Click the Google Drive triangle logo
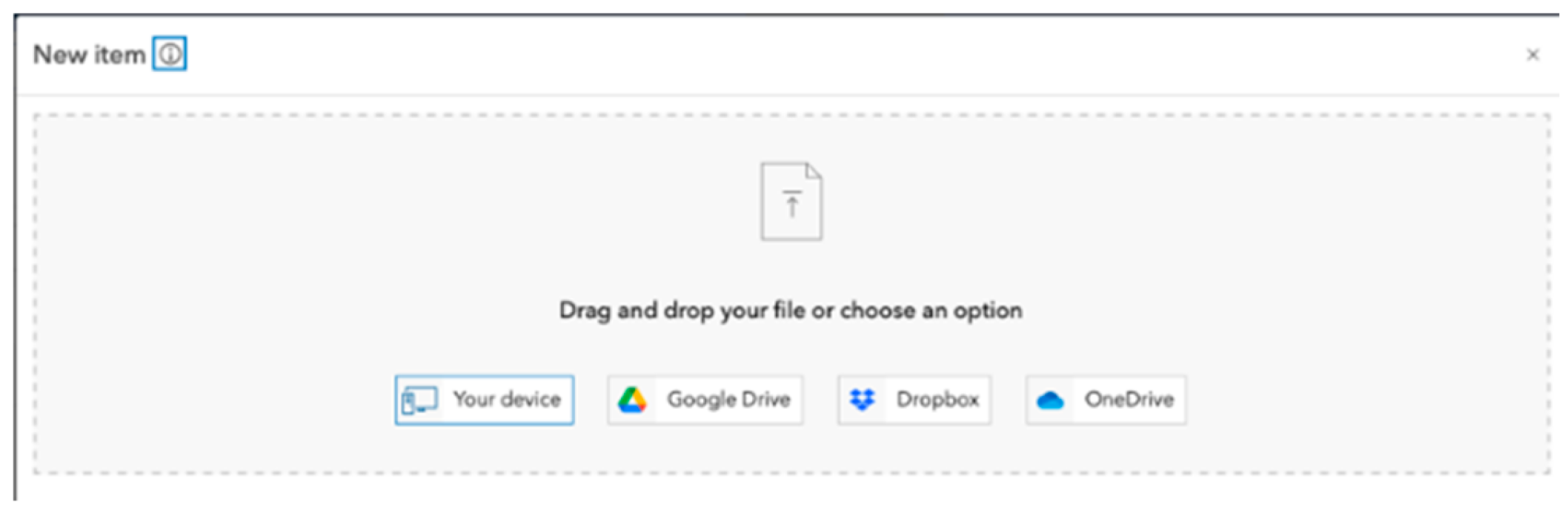This screenshot has width=1568, height=516. [x=632, y=400]
